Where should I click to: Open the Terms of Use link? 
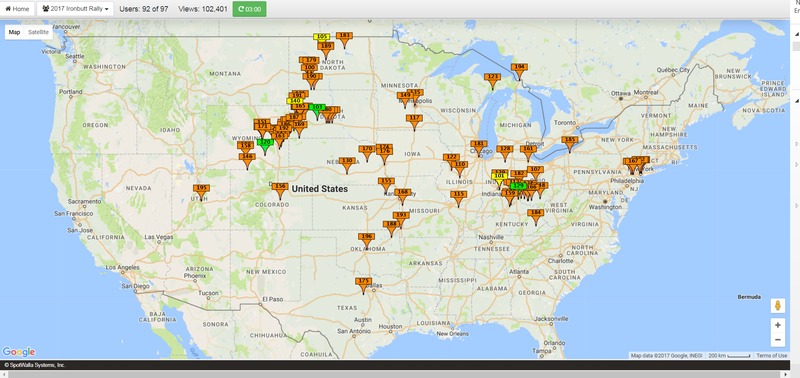click(771, 356)
